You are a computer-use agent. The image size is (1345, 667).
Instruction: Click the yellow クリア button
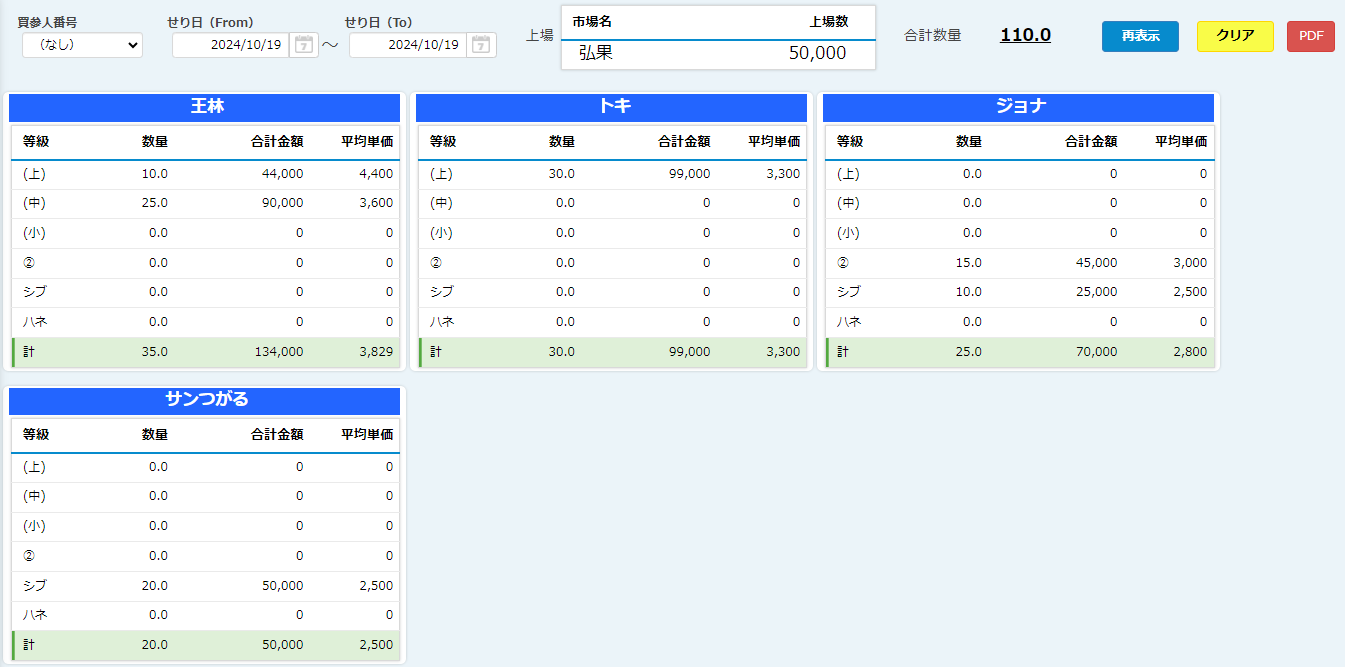pyautogui.click(x=1235, y=36)
